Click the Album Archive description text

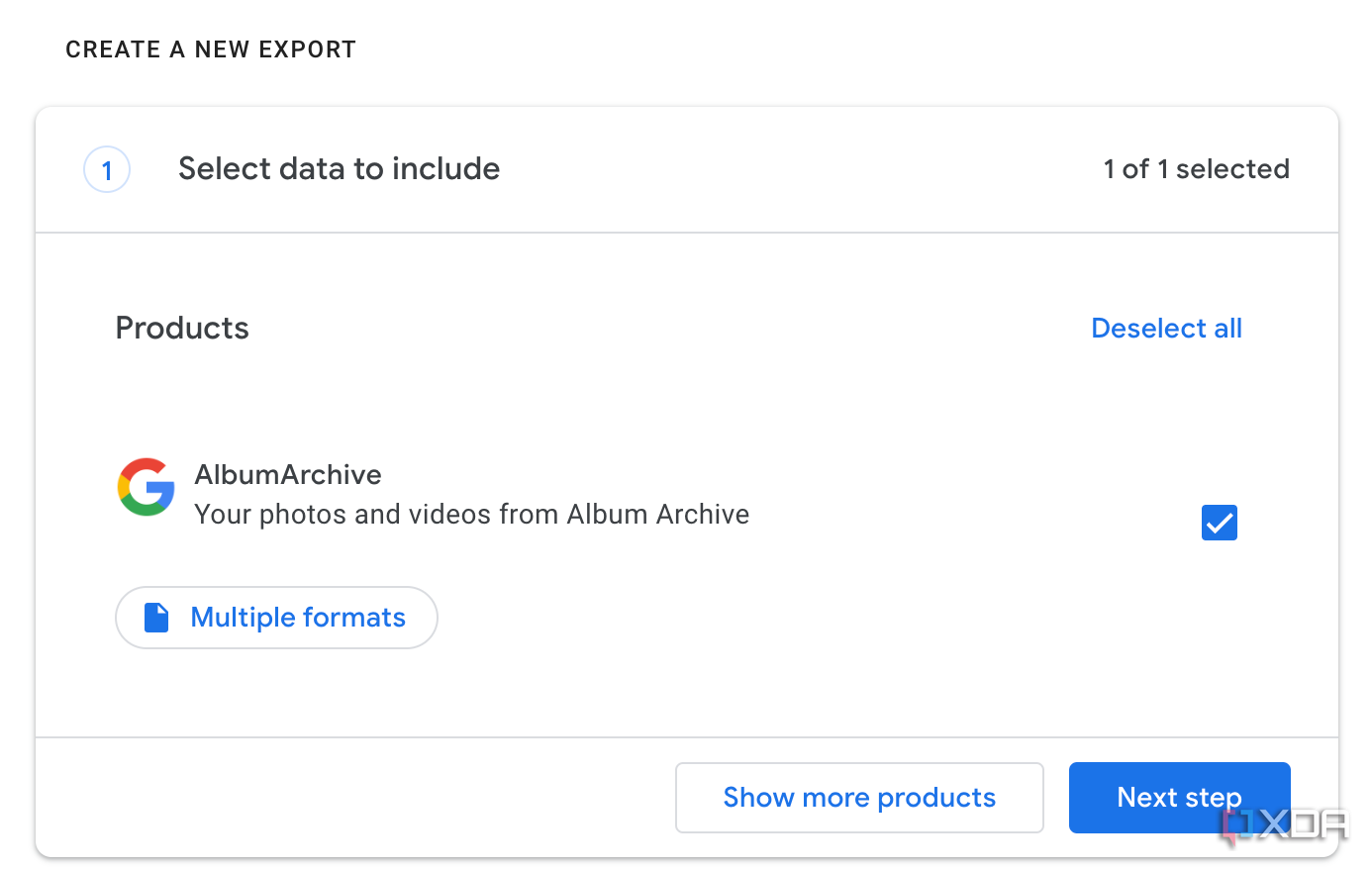click(x=471, y=515)
